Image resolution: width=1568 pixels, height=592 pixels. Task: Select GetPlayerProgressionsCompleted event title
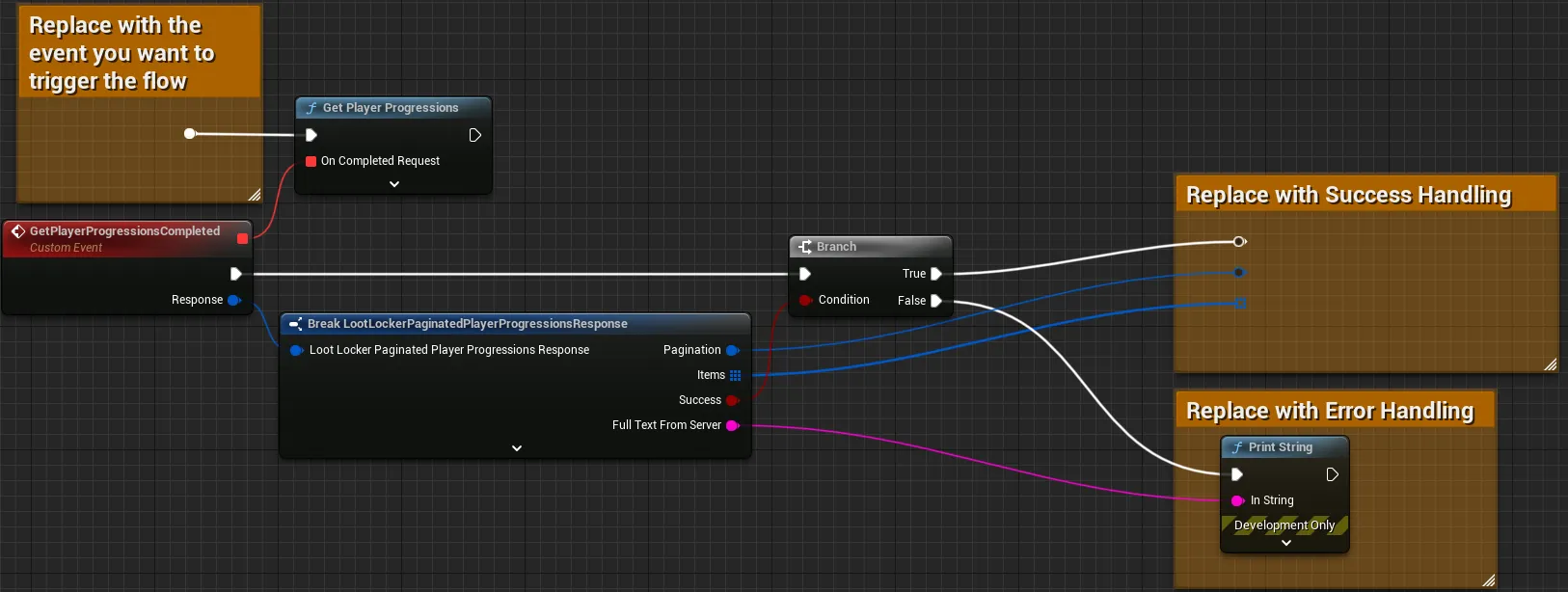pyautogui.click(x=124, y=231)
